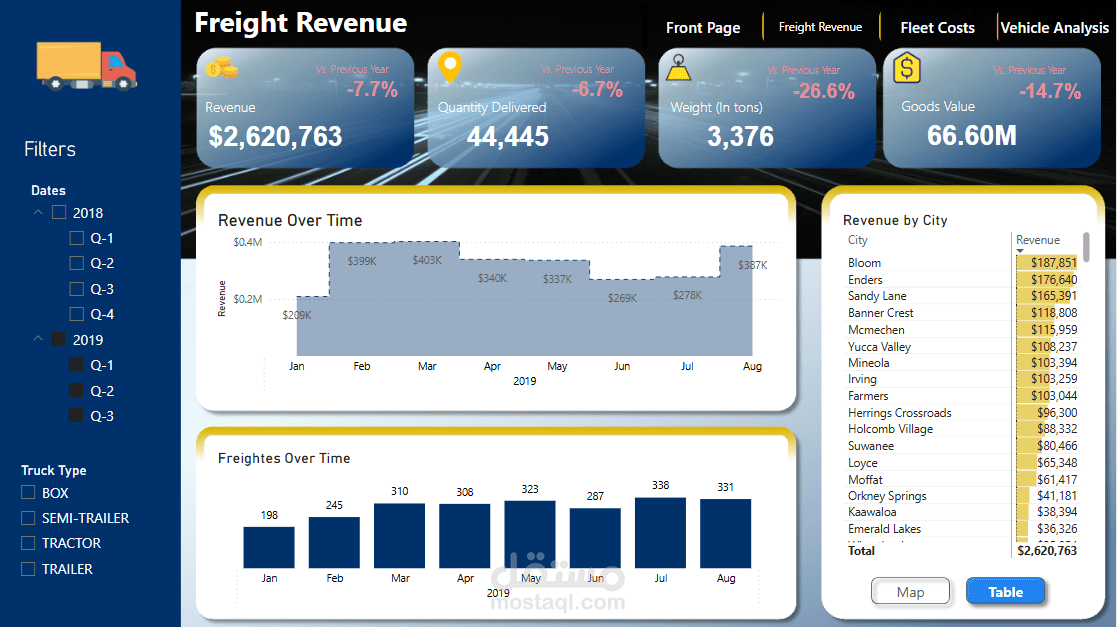Click the Jan bar showing 198 freights
Image resolution: width=1117 pixels, height=627 pixels.
[269, 547]
